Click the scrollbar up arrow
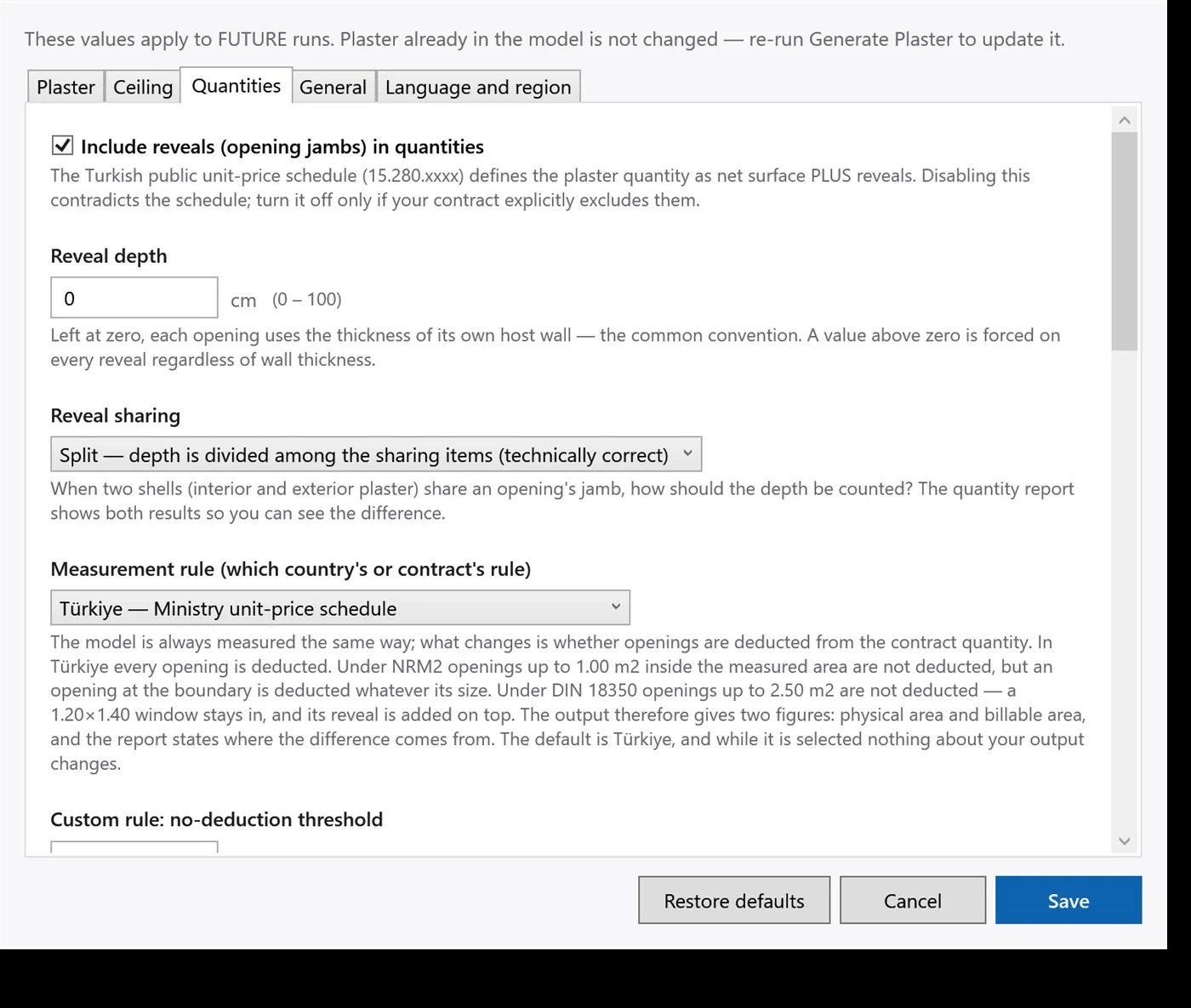 click(1125, 120)
